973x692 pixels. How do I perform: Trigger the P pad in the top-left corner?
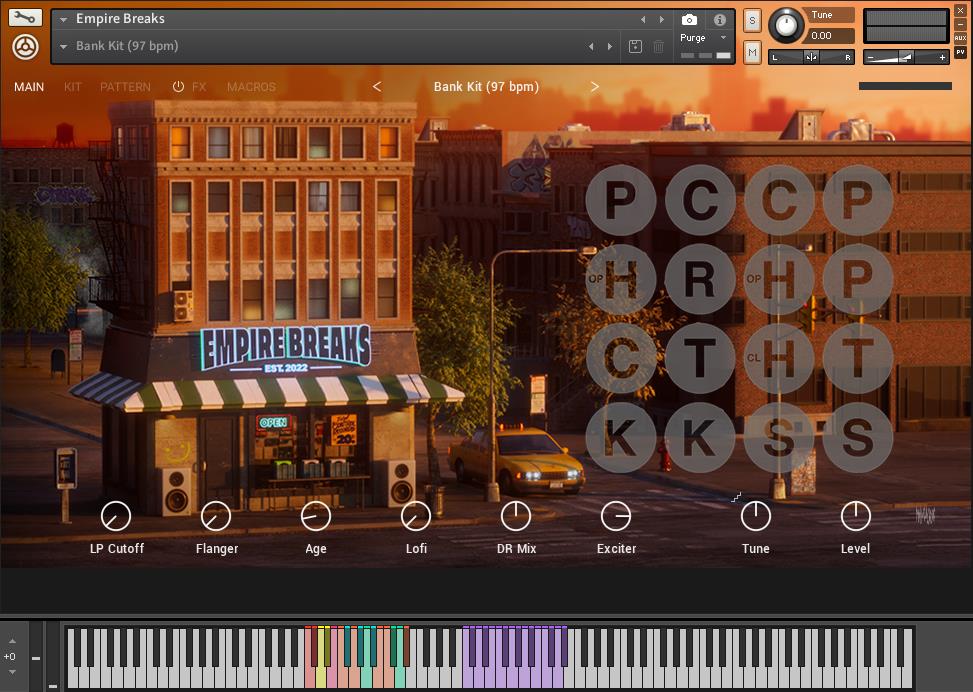pos(621,200)
